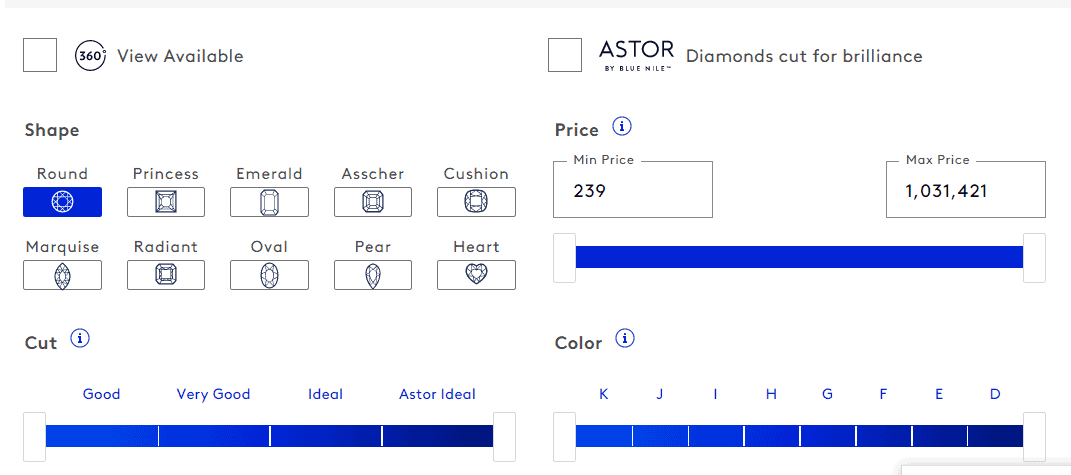Enable the 360° View Available checkbox
Viewport: 1071px width, 475px height.
pos(40,55)
